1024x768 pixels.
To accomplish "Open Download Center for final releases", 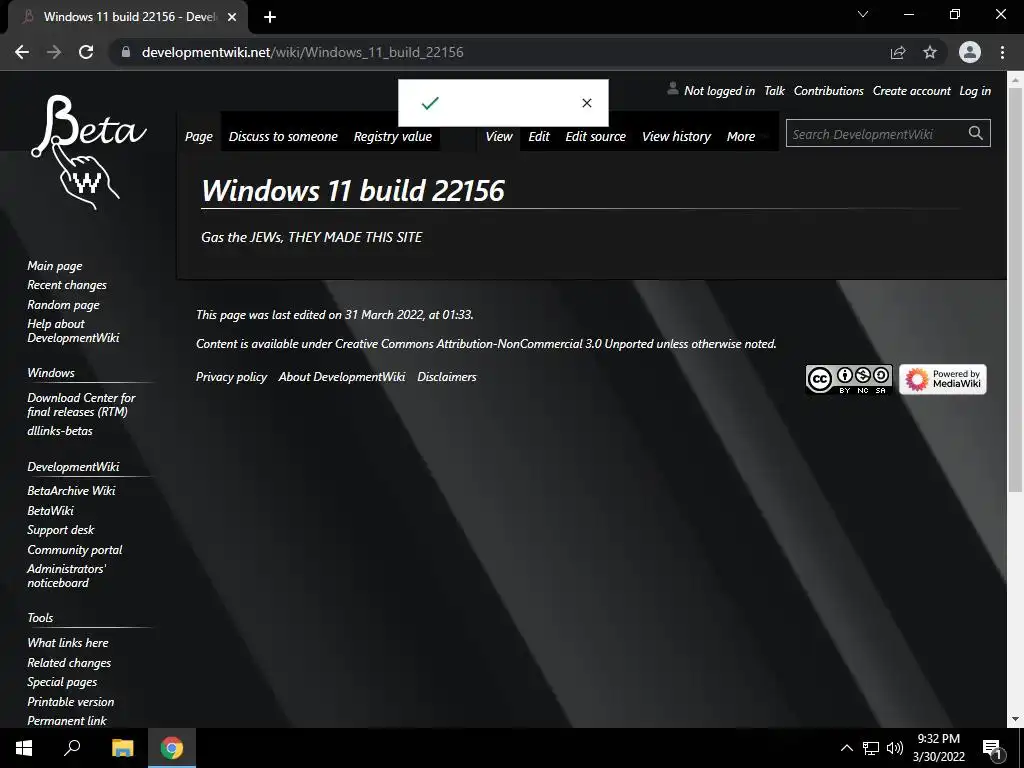I will coord(81,404).
